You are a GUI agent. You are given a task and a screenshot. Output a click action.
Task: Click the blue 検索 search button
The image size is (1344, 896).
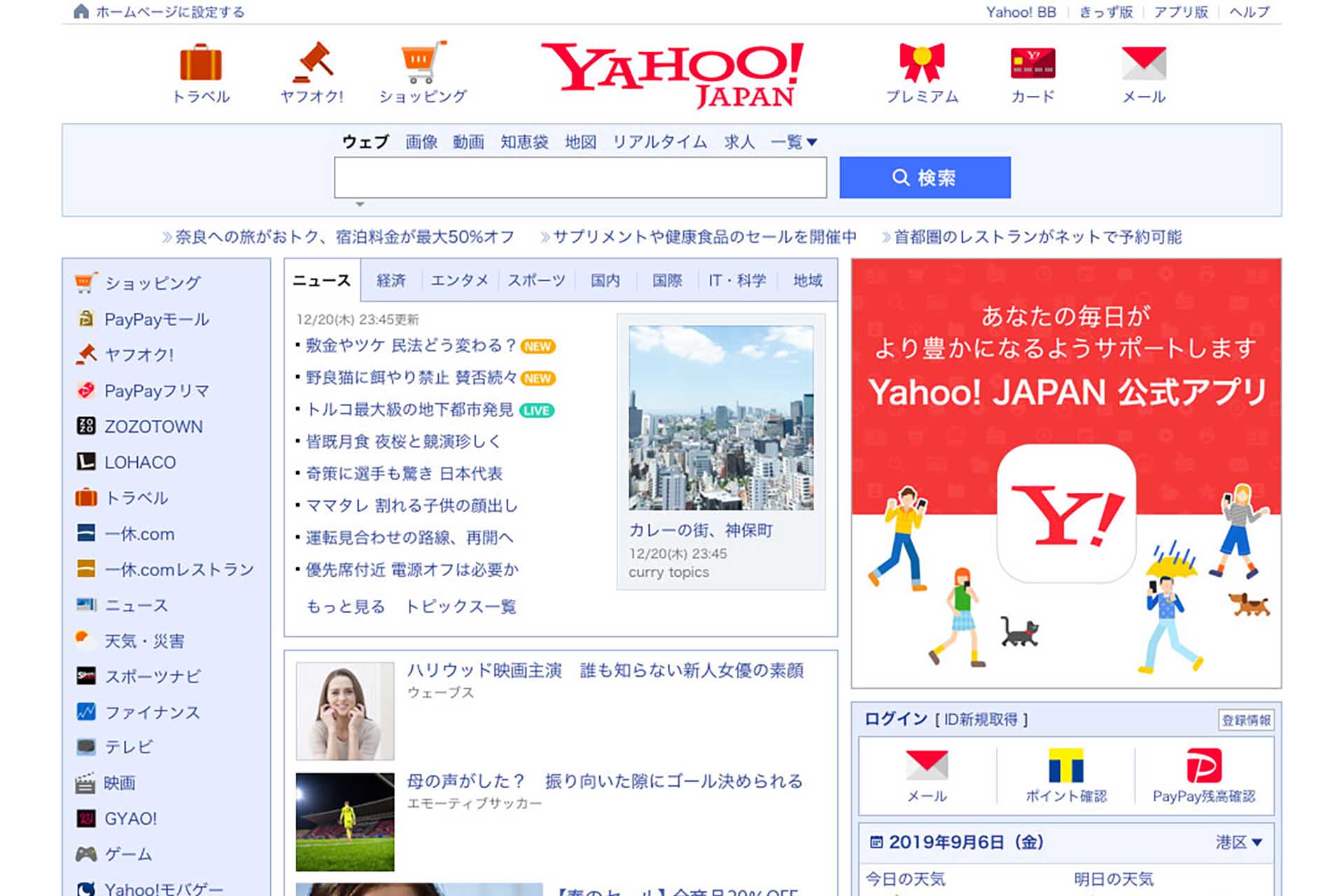click(x=925, y=177)
